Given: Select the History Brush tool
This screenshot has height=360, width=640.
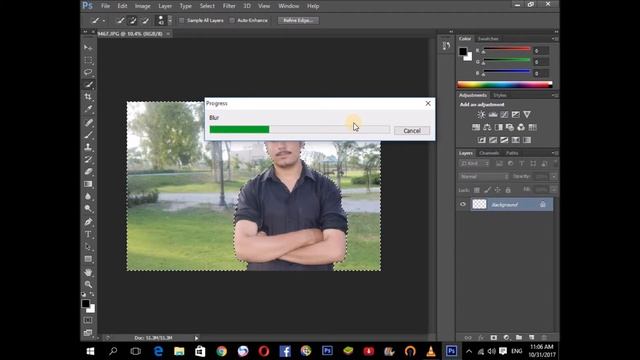Looking at the screenshot, I should coord(88,159).
